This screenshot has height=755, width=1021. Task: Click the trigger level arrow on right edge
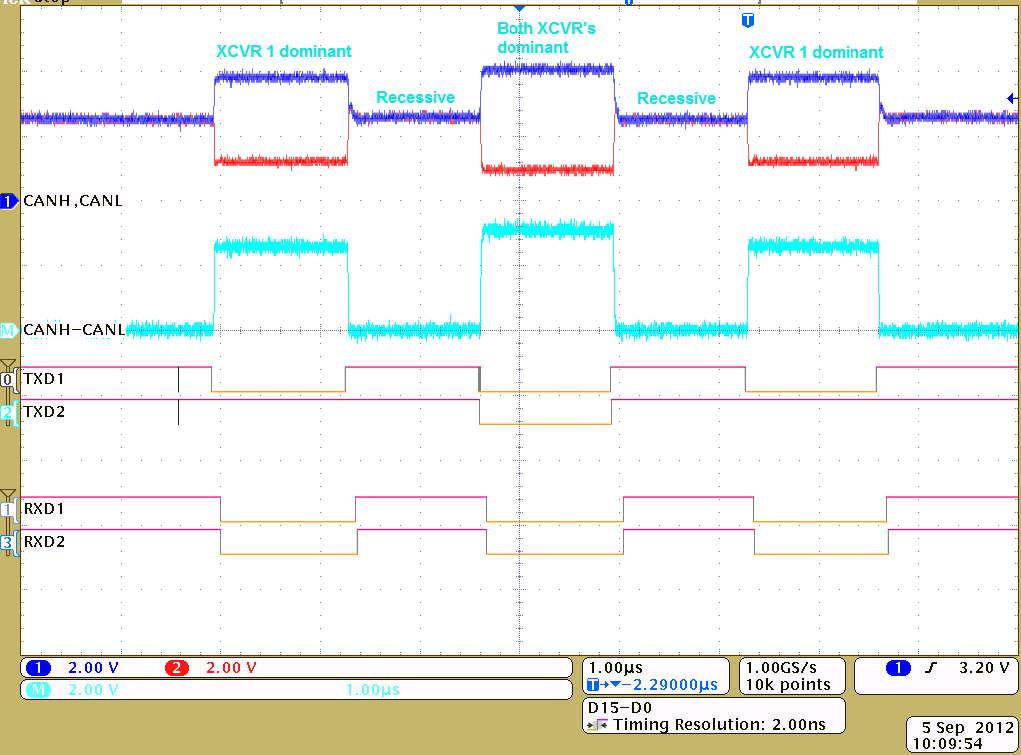point(1012,98)
